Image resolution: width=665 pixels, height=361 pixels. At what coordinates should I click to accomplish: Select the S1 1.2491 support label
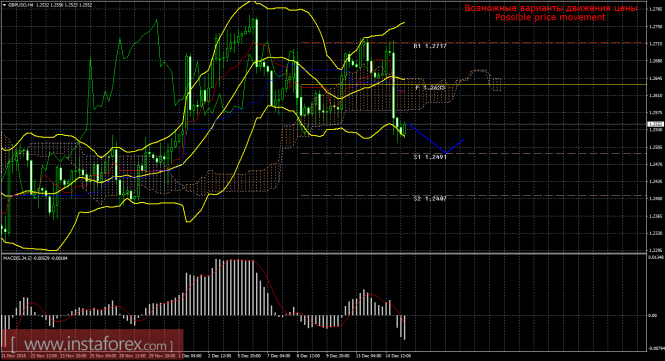click(x=430, y=157)
